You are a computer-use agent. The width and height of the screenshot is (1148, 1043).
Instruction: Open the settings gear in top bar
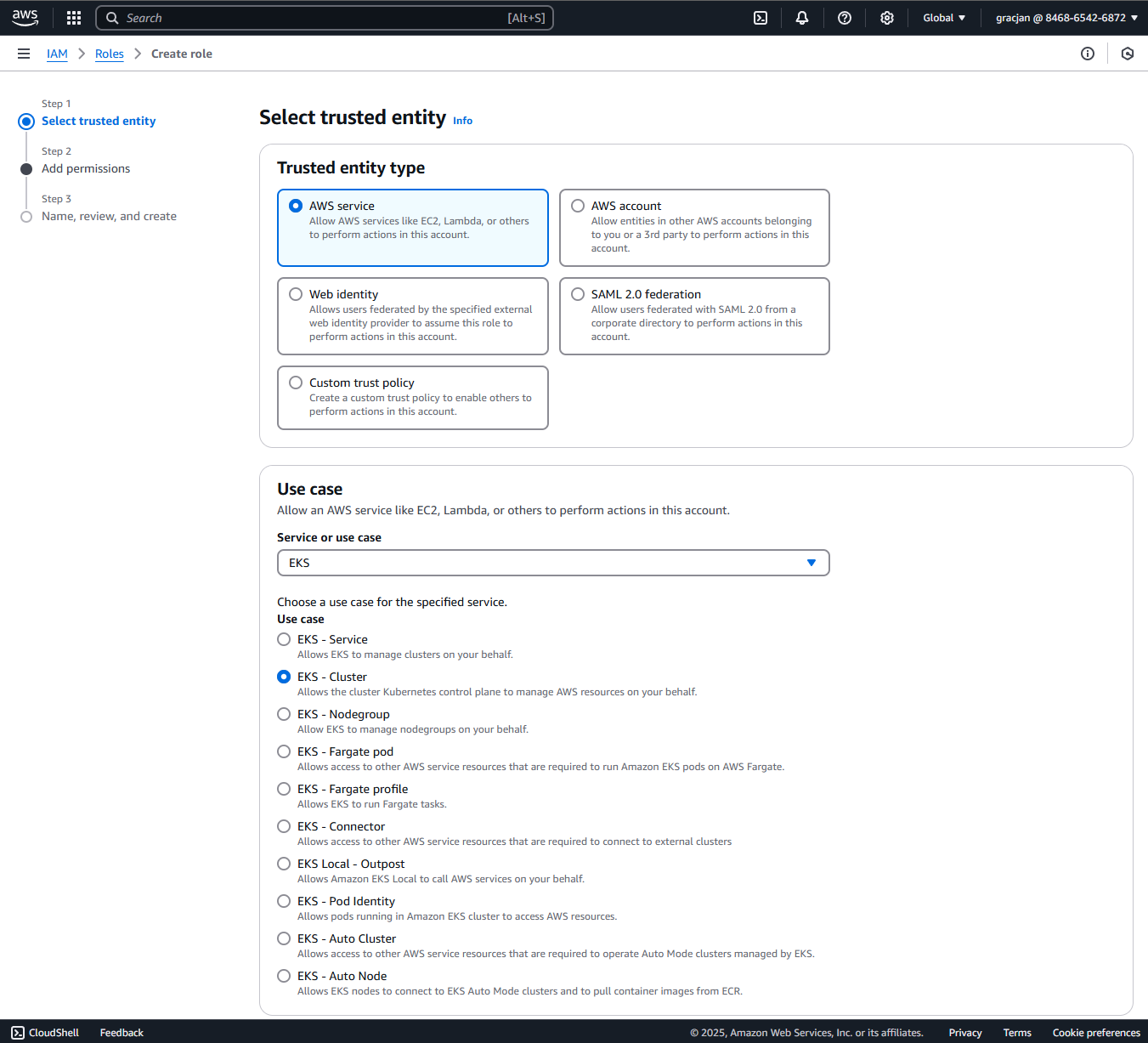tap(887, 18)
